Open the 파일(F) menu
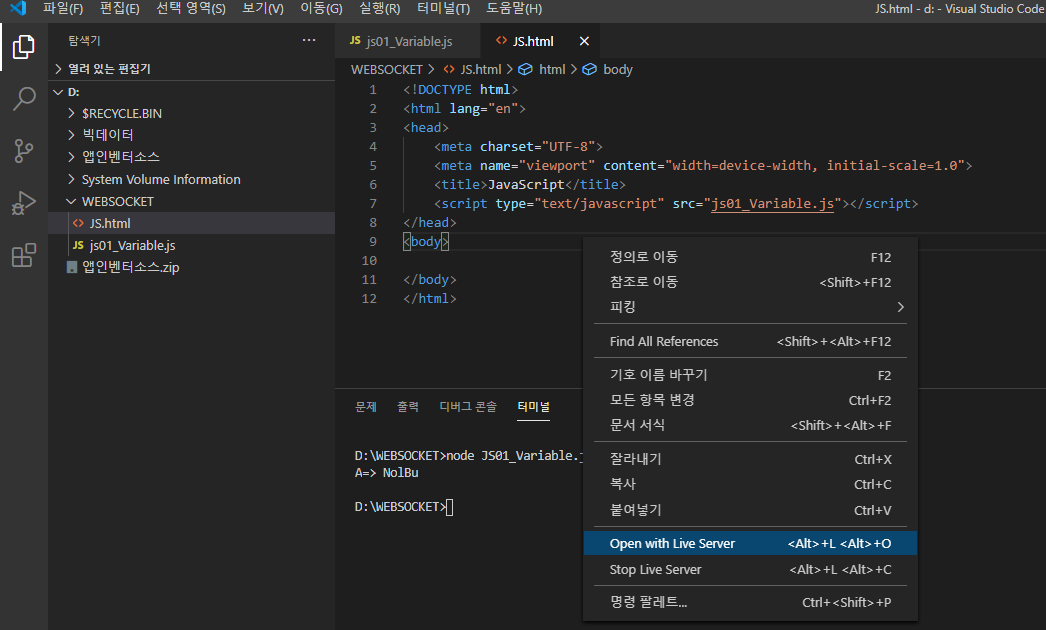This screenshot has height=630, width=1046. [x=63, y=9]
